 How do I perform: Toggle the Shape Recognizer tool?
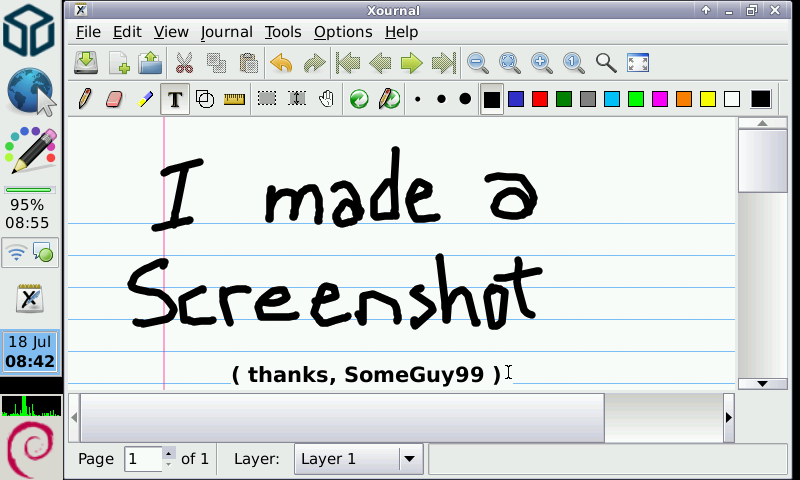pyautogui.click(x=205, y=99)
